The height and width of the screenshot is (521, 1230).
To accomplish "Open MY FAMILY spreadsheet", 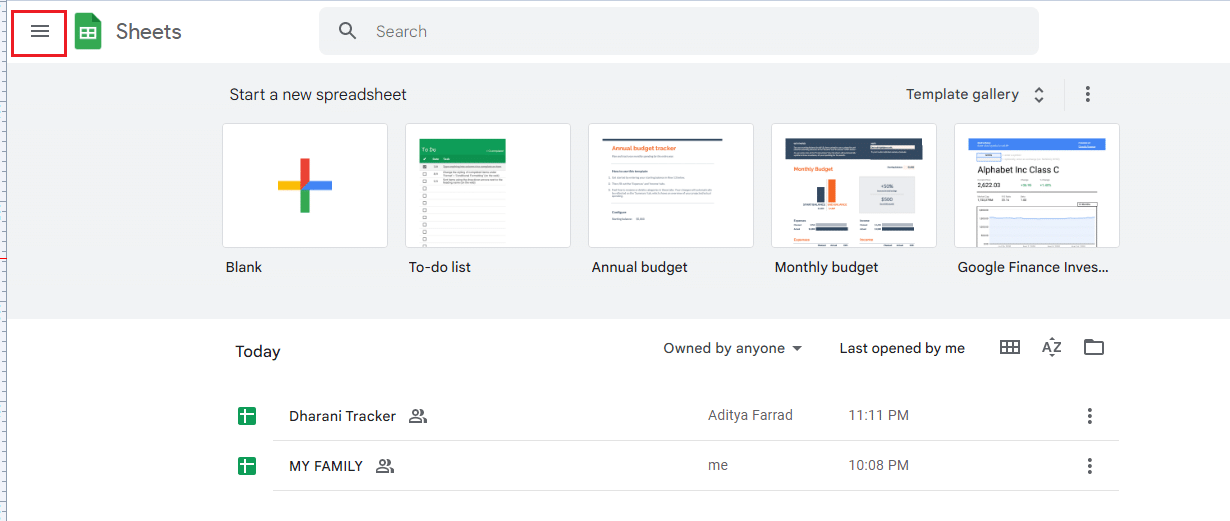I will pyautogui.click(x=326, y=466).
